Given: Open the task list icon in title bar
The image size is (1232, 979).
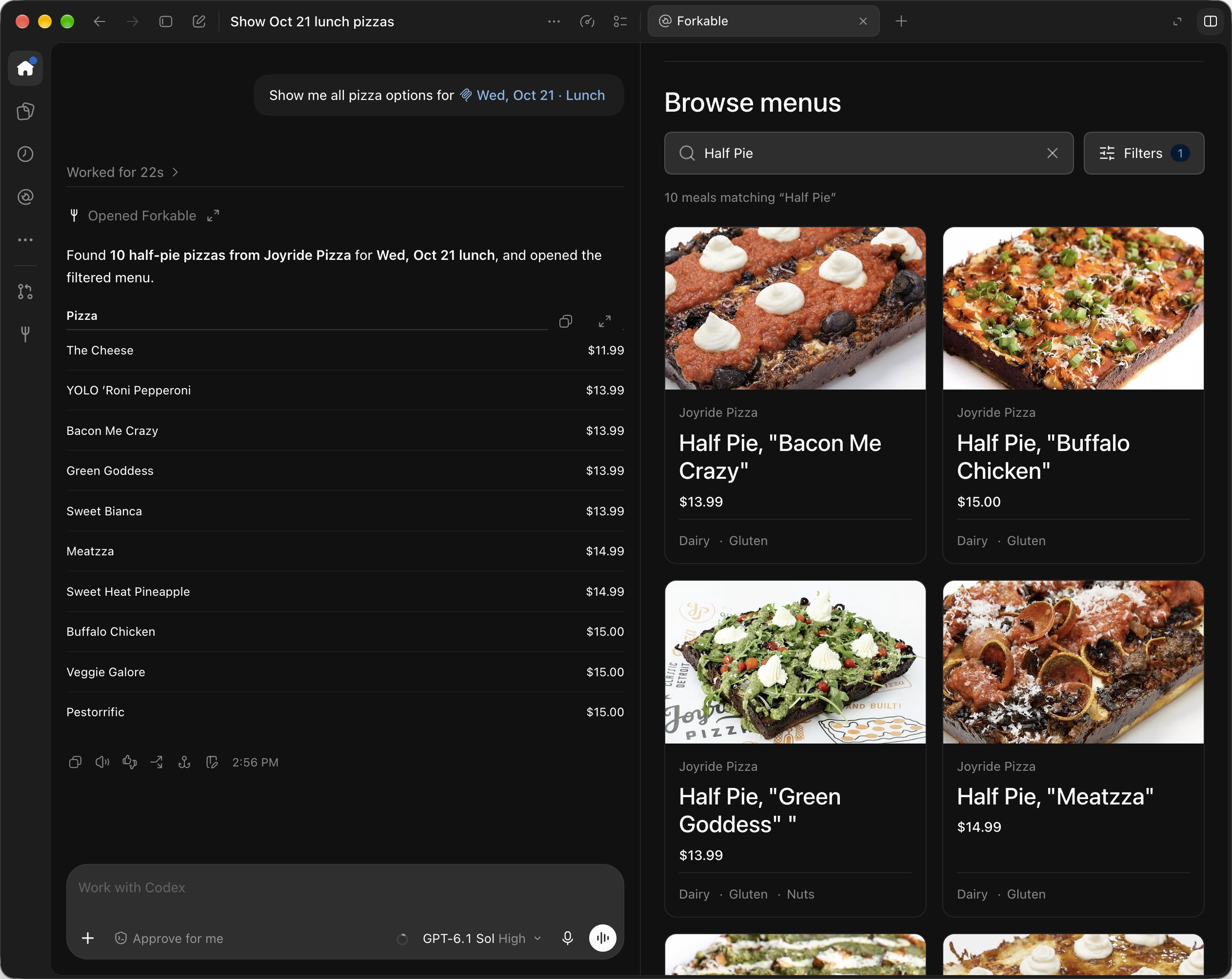Looking at the screenshot, I should pos(620,22).
